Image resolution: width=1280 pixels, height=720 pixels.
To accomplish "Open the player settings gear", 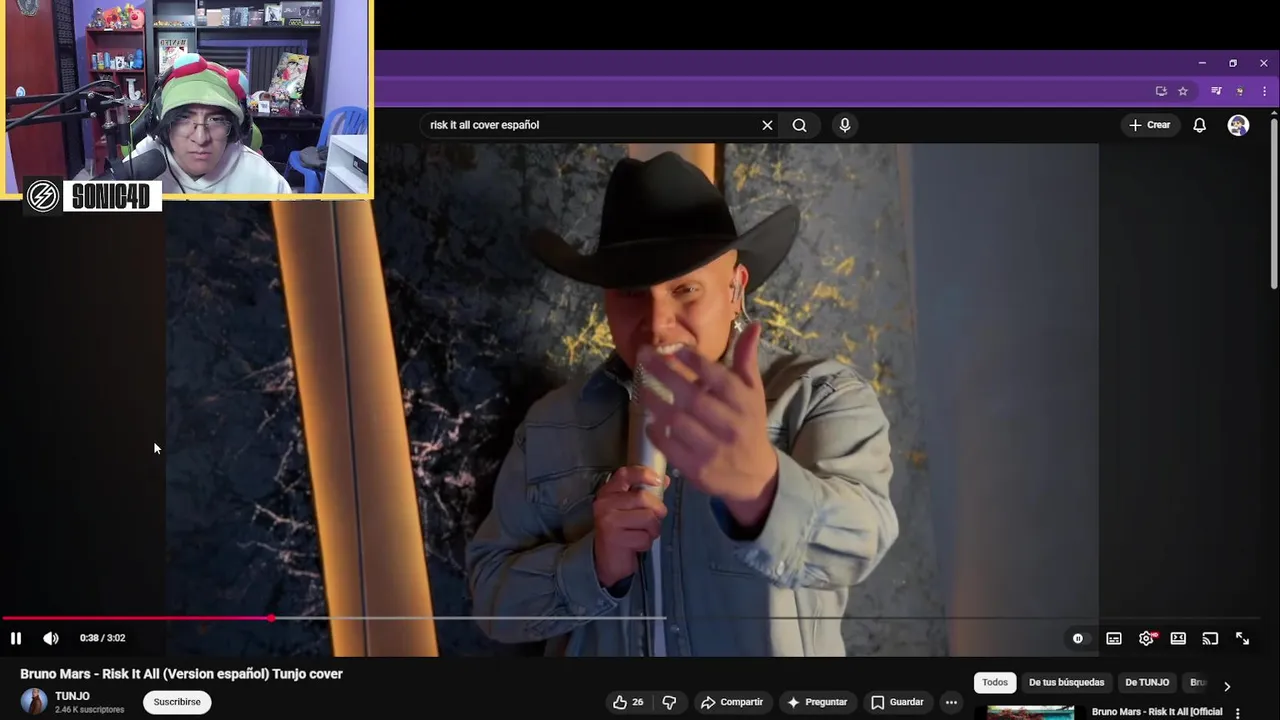I will (1146, 638).
